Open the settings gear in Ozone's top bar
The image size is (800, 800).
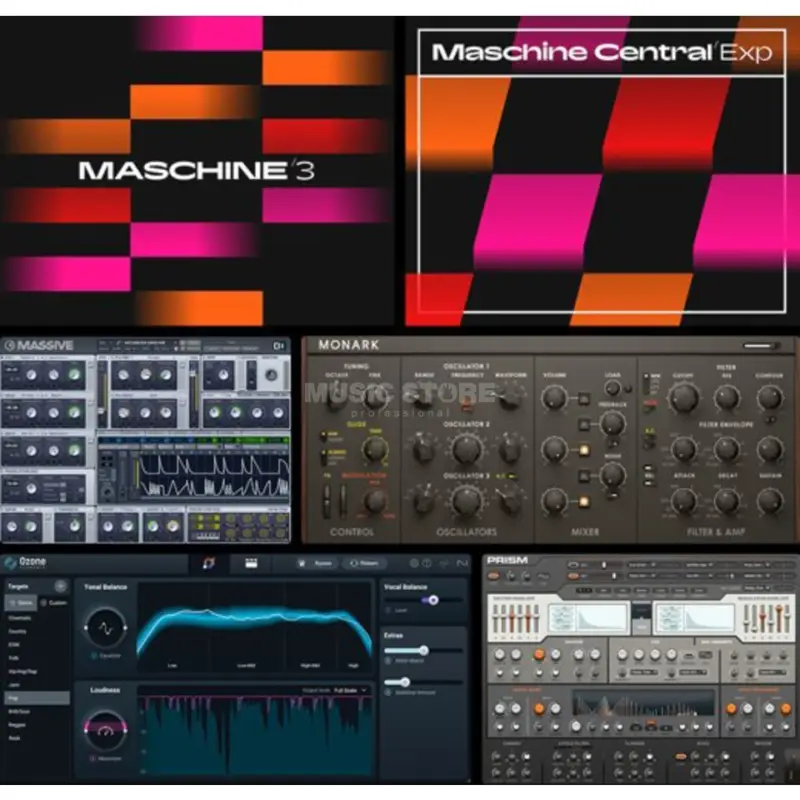tap(412, 562)
